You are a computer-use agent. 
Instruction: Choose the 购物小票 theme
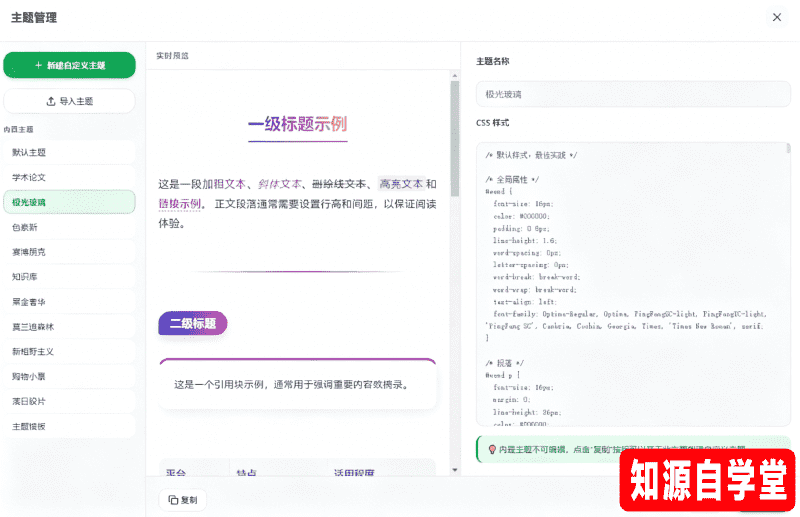point(69,376)
